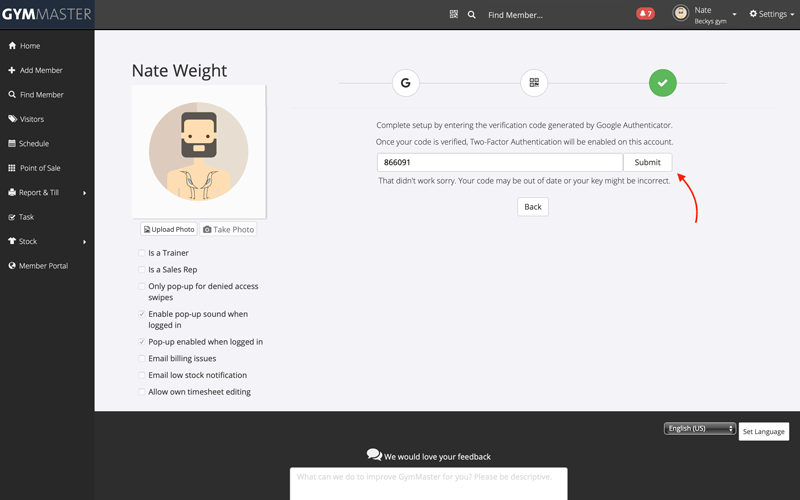Screen dimensions: 800x500
Task: Toggle Email billing issues checkbox
Action: [142, 358]
